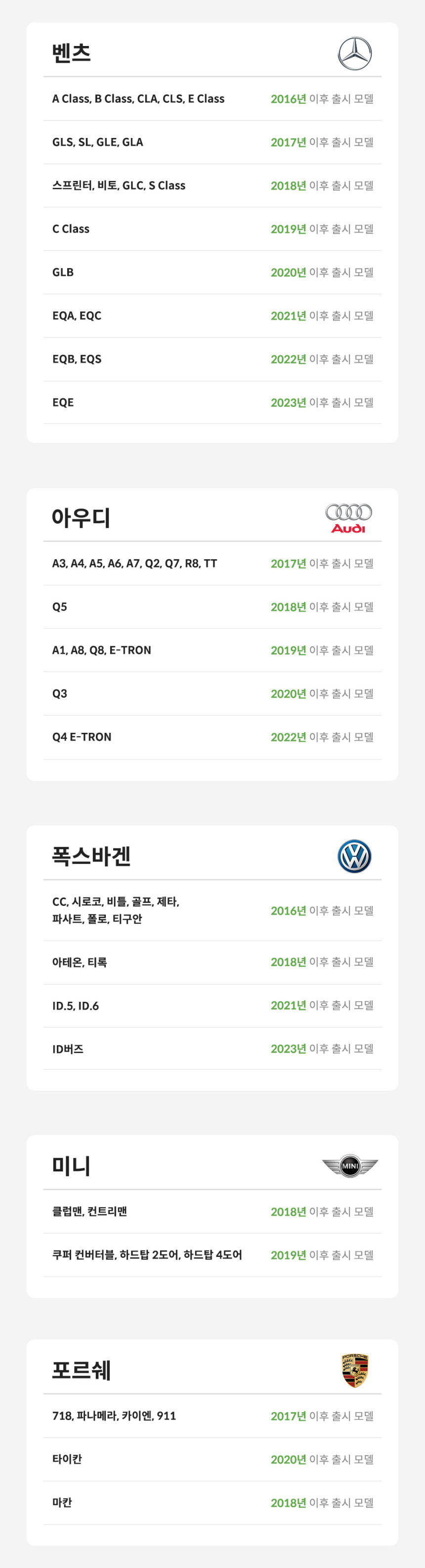Click the Porsche crest logo
This screenshot has width=425, height=1568.
tap(355, 1370)
